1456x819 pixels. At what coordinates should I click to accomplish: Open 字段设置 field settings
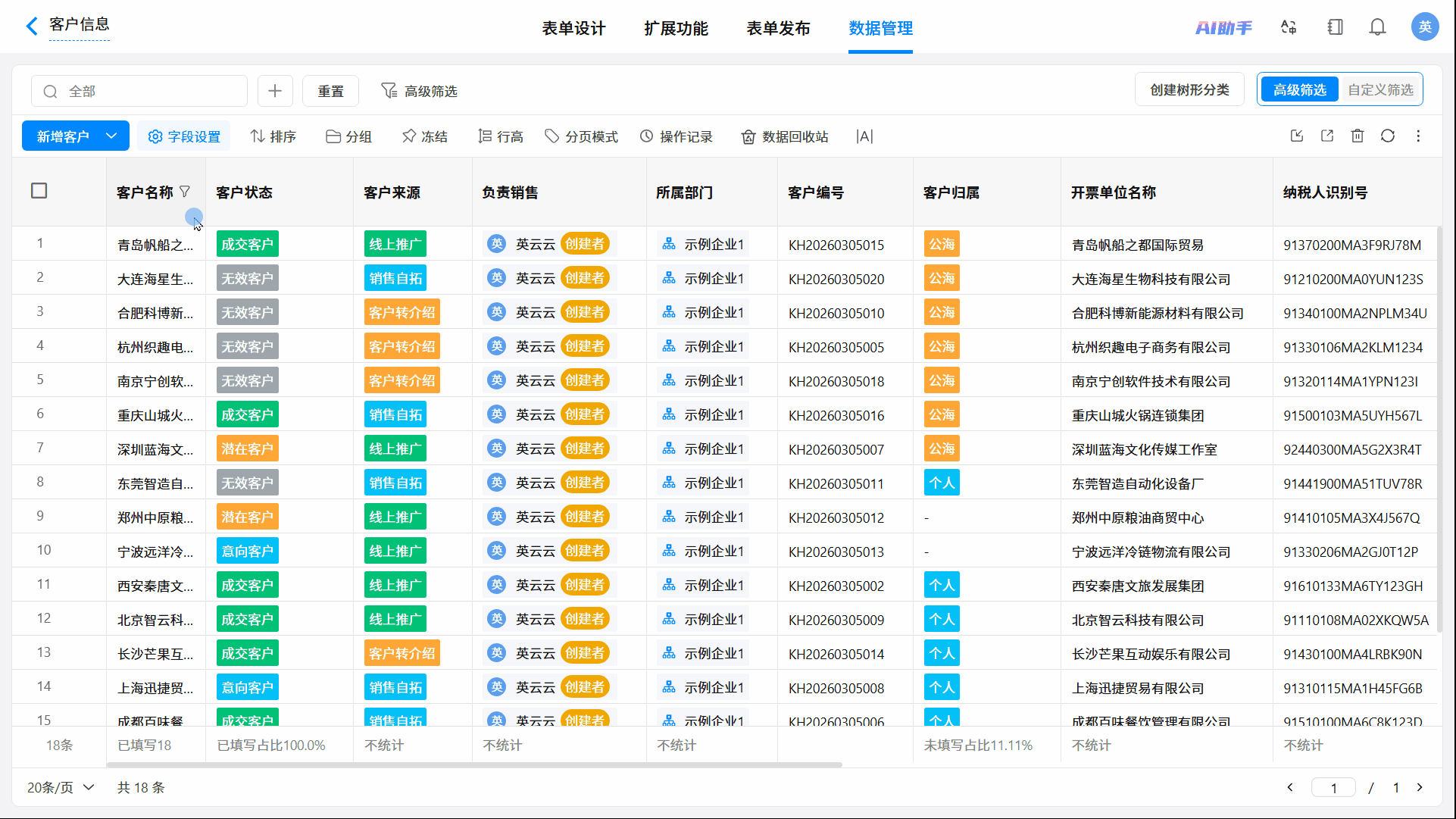pyautogui.click(x=185, y=136)
